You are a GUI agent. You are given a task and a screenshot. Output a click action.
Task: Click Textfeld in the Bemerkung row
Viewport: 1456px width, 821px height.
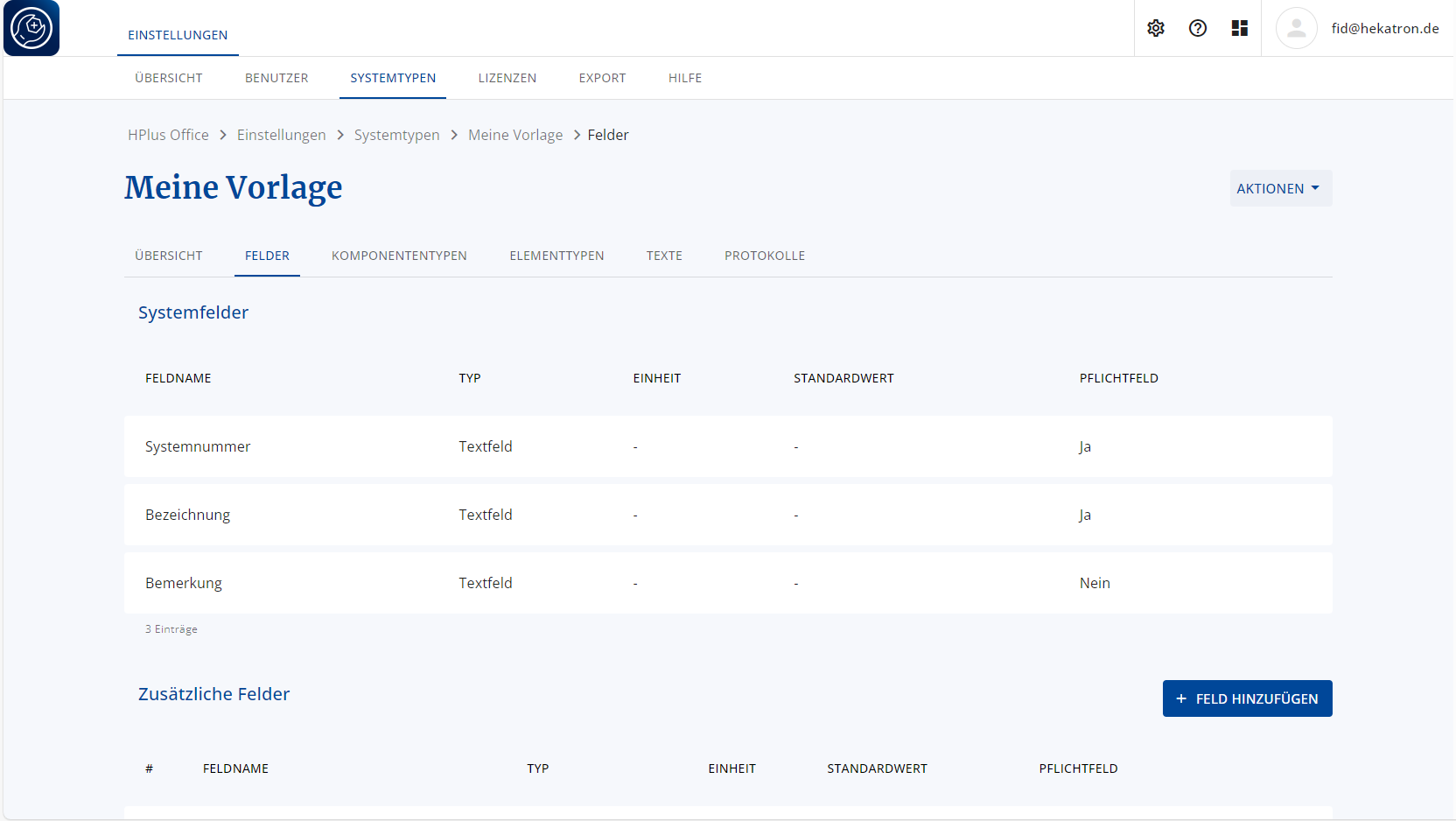pyautogui.click(x=486, y=583)
